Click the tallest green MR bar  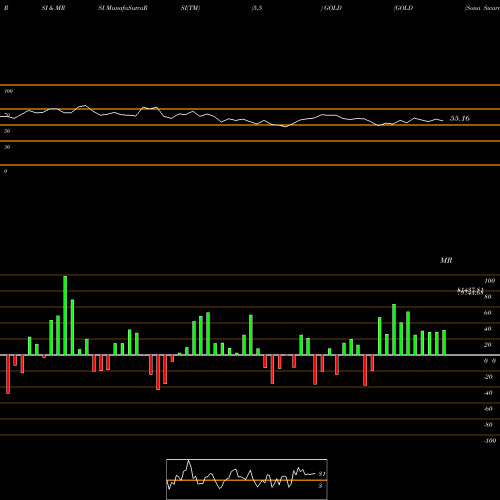[x=65, y=315]
